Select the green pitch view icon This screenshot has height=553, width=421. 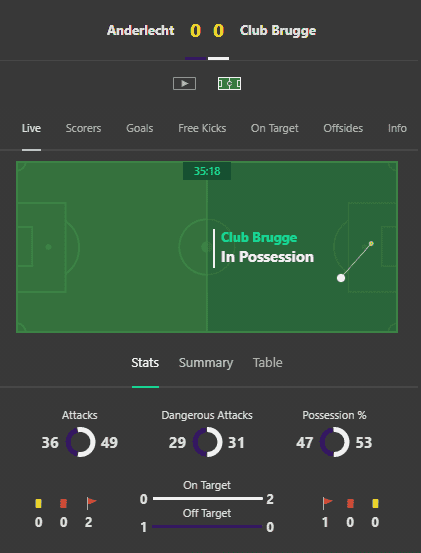click(x=230, y=84)
